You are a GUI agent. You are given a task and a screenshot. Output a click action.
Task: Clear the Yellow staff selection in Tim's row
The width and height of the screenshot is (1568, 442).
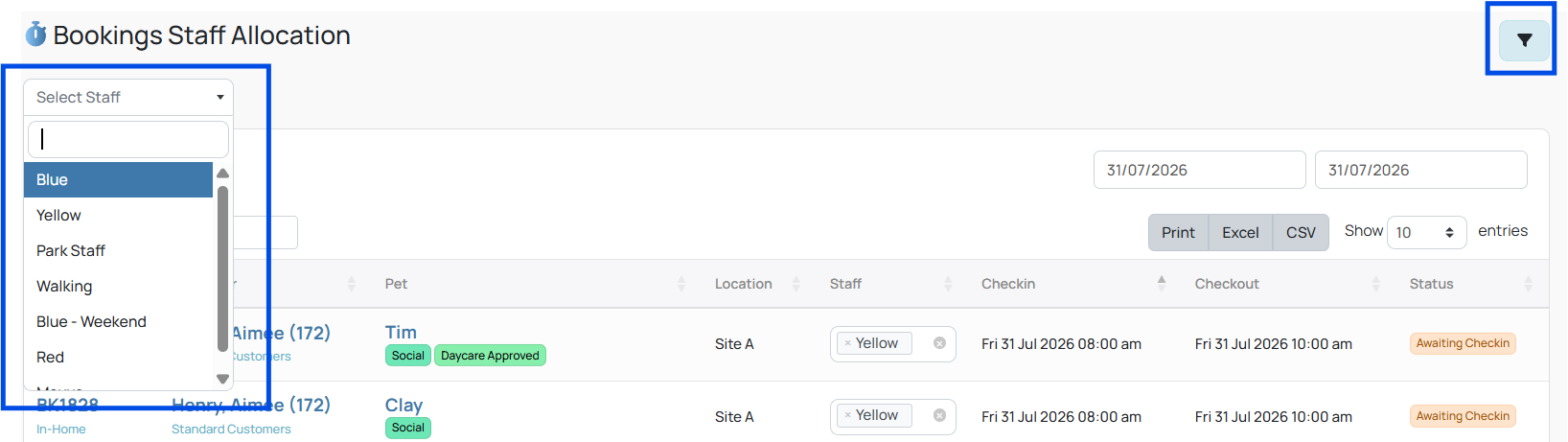(939, 343)
